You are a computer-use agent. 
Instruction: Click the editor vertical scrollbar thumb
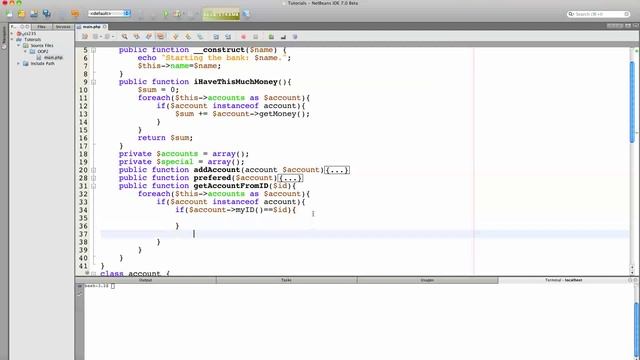[632, 101]
